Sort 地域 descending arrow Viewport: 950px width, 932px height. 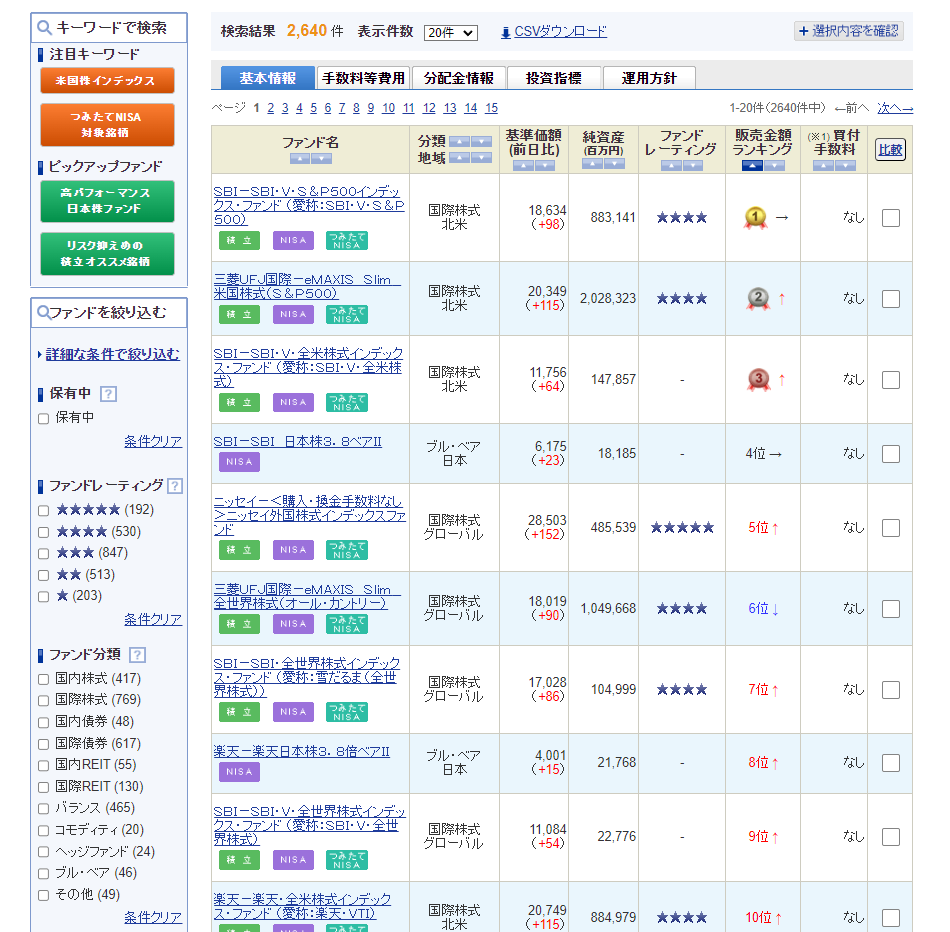pyautogui.click(x=482, y=158)
